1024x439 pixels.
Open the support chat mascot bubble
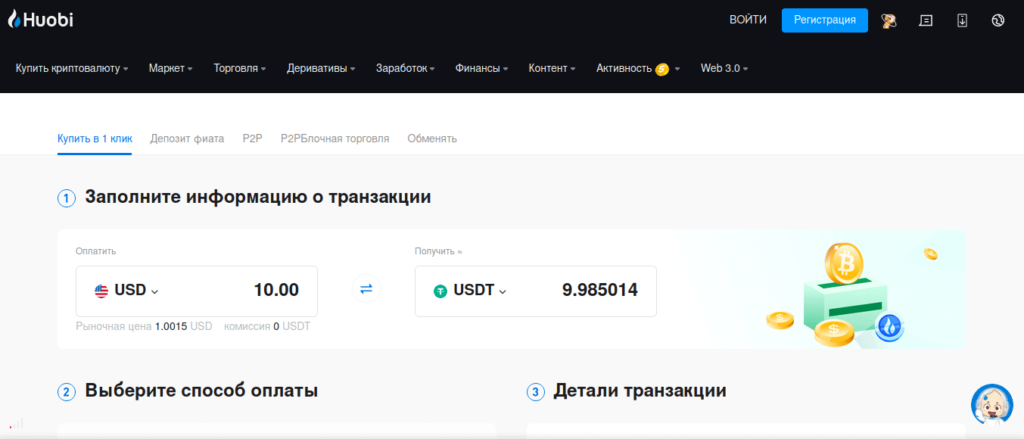pyautogui.click(x=991, y=404)
